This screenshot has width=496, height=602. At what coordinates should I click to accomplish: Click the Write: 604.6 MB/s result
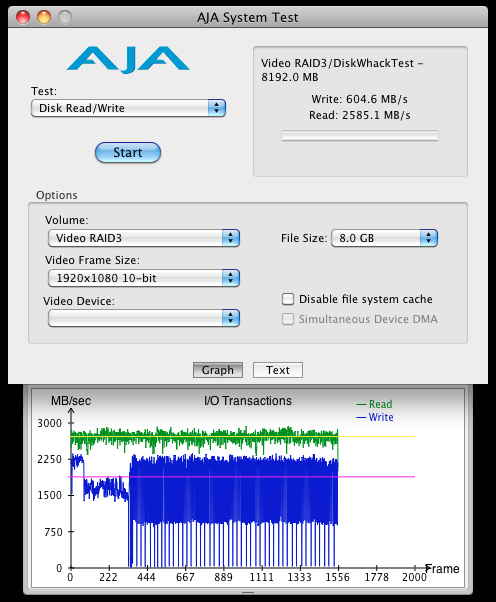(x=360, y=99)
